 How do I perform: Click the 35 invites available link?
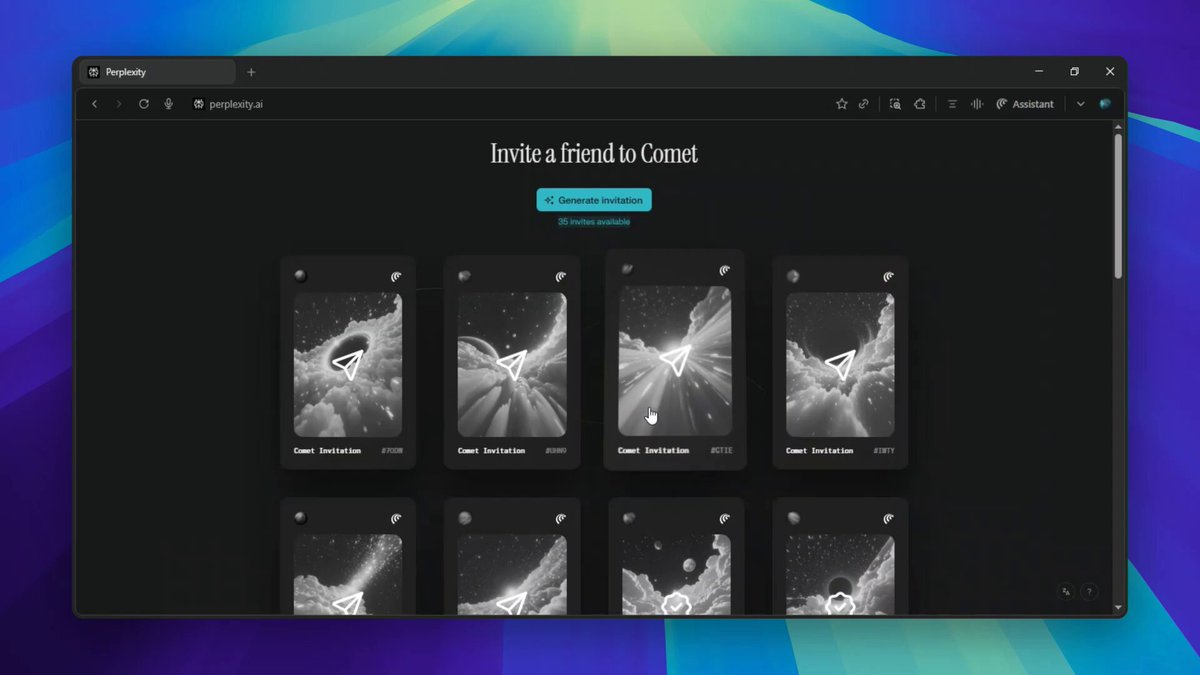pyautogui.click(x=594, y=222)
